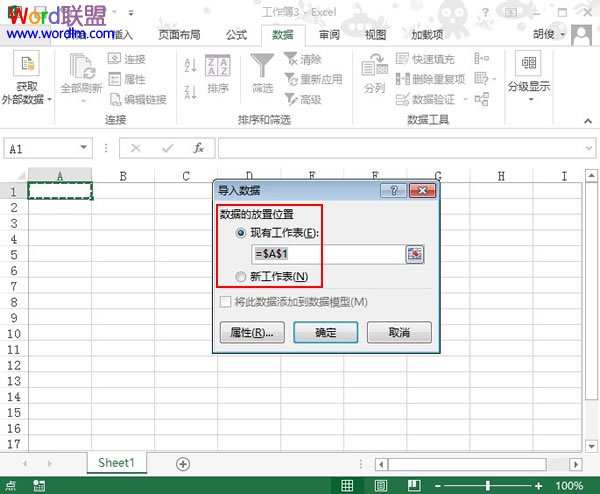Screen dimensions: 600x494
Task: Click the Connections ribbon button
Action: click(127, 59)
